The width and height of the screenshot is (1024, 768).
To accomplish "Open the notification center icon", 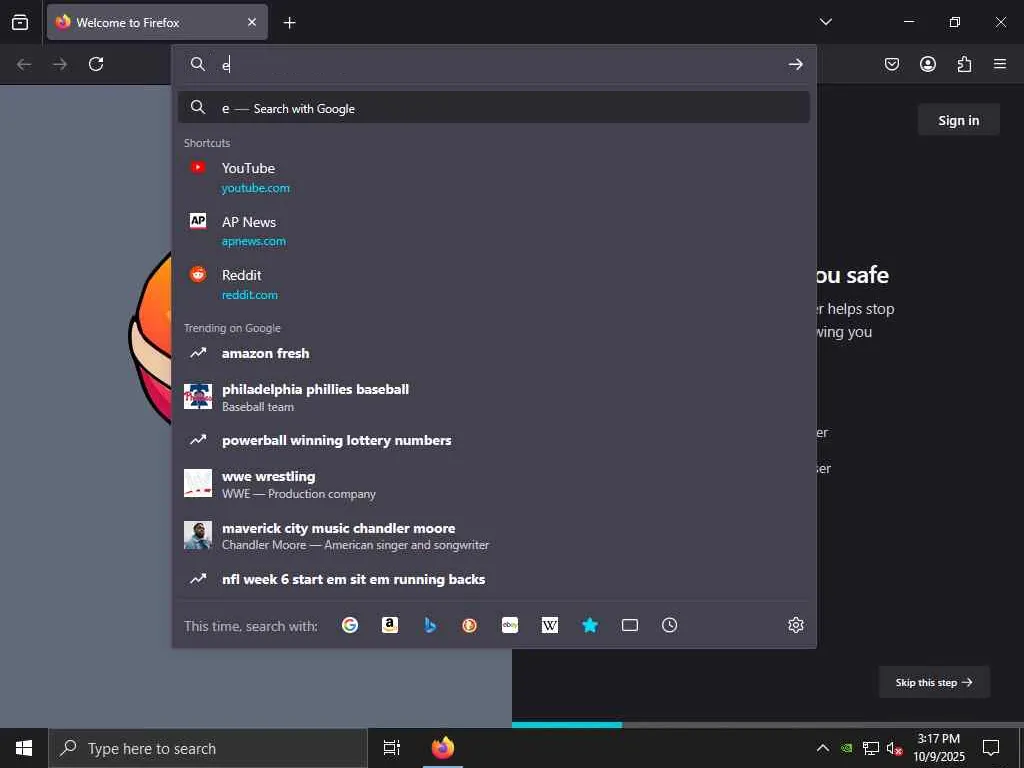I will click(991, 748).
